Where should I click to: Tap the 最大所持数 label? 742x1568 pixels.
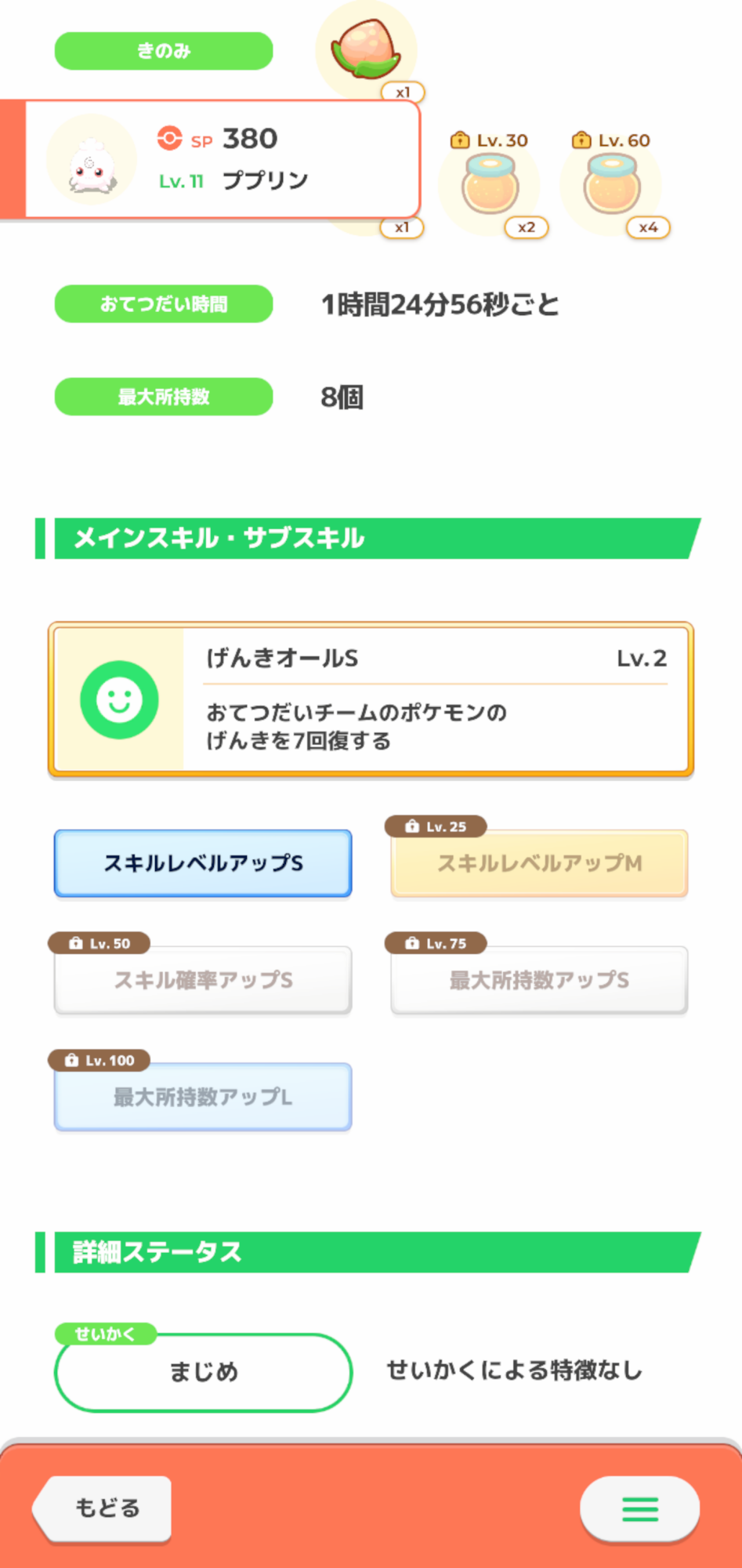[164, 397]
